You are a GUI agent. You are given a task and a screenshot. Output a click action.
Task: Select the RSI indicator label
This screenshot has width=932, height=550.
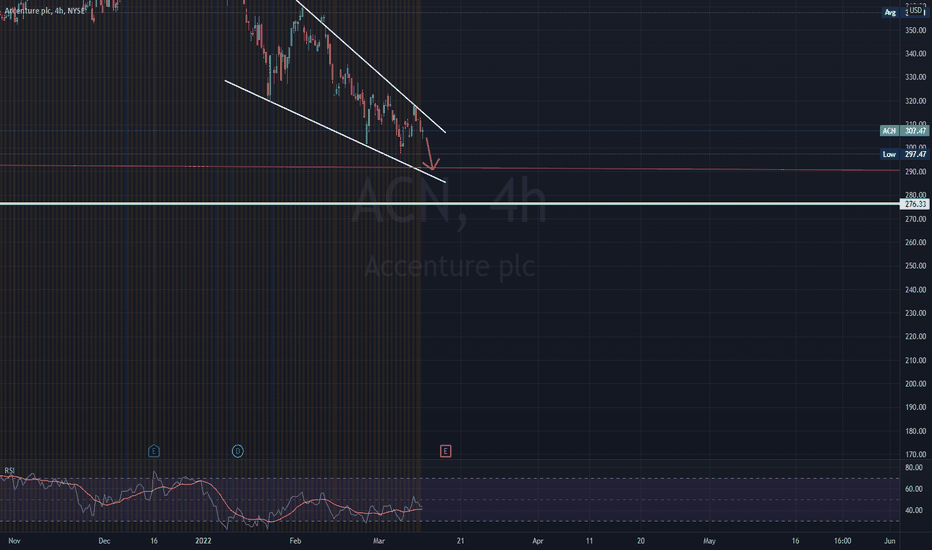pos(10,471)
